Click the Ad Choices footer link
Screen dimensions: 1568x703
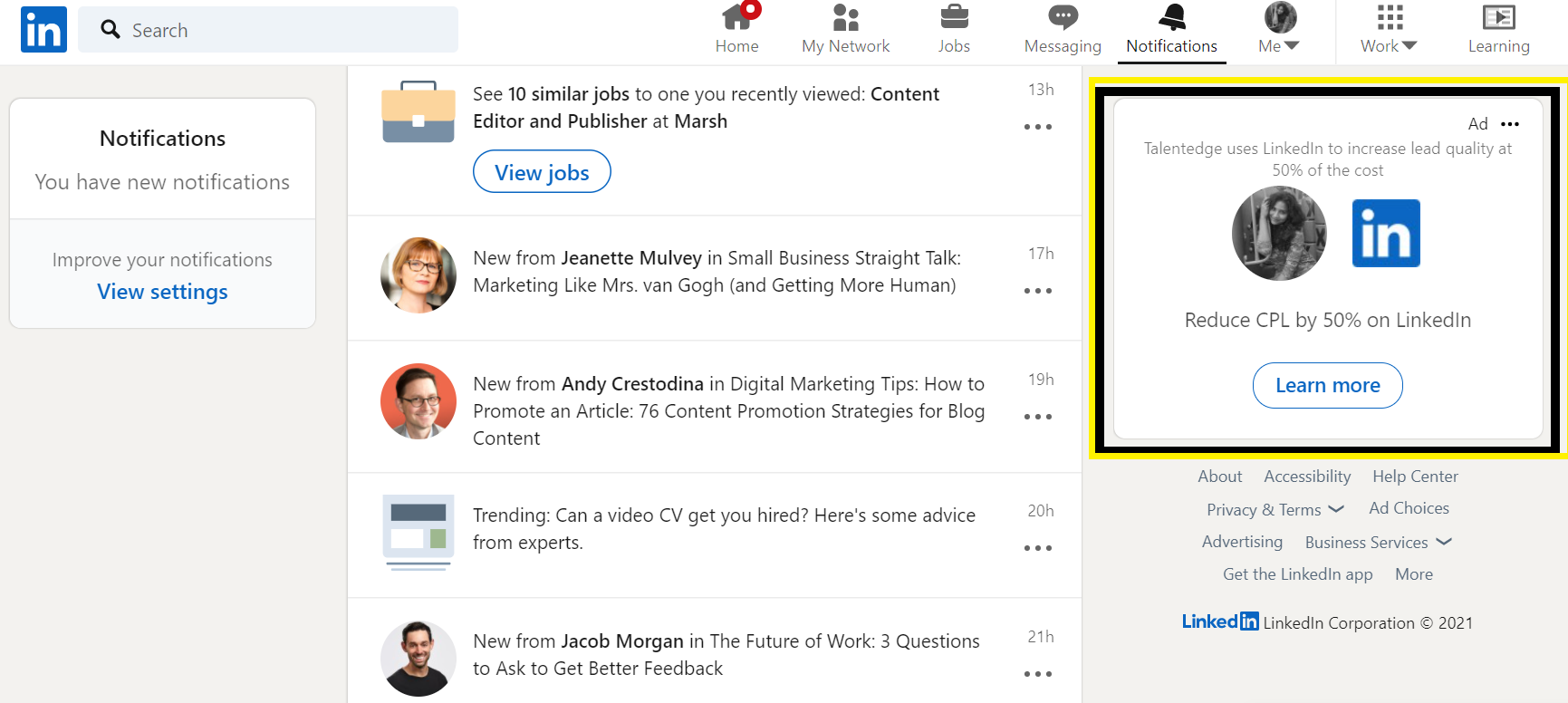coord(1409,508)
